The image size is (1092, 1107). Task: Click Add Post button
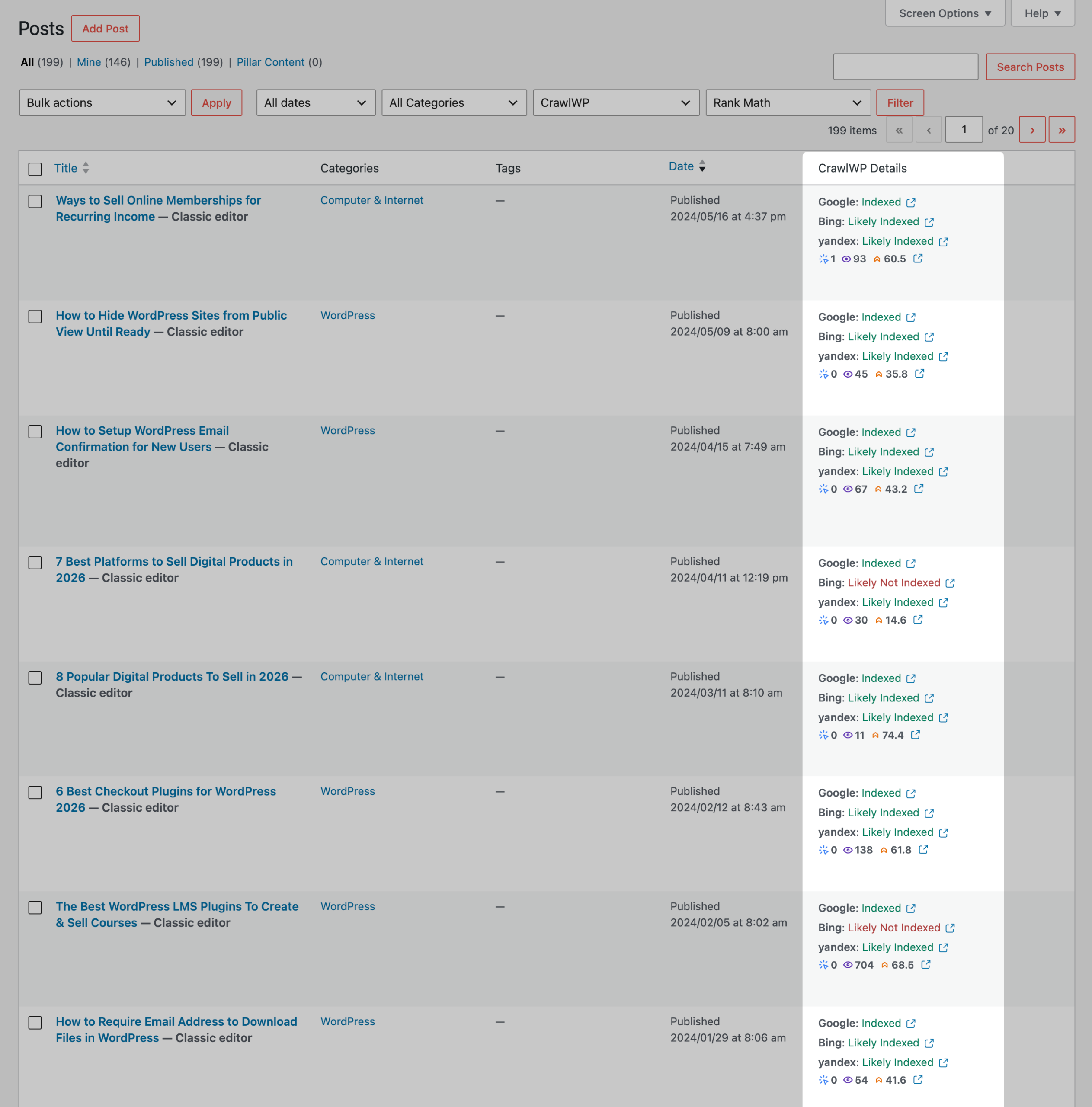tap(106, 29)
